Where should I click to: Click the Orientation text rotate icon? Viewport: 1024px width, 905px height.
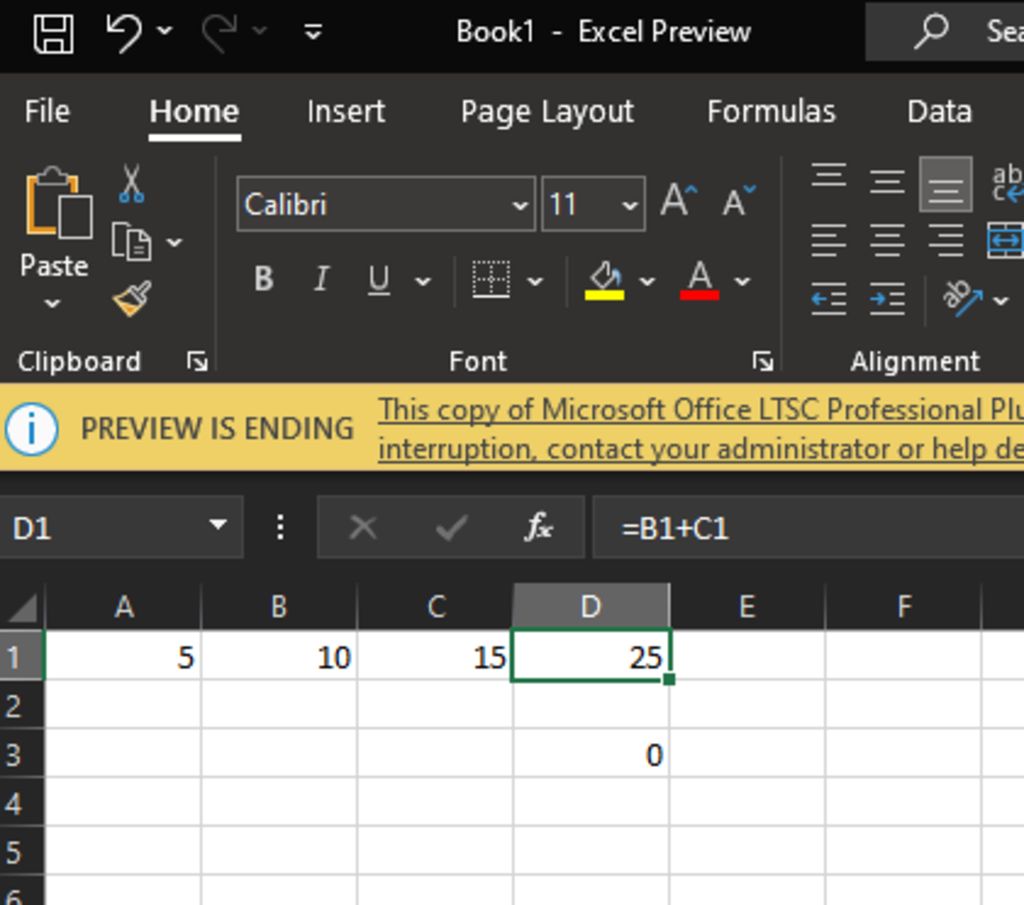(x=962, y=298)
